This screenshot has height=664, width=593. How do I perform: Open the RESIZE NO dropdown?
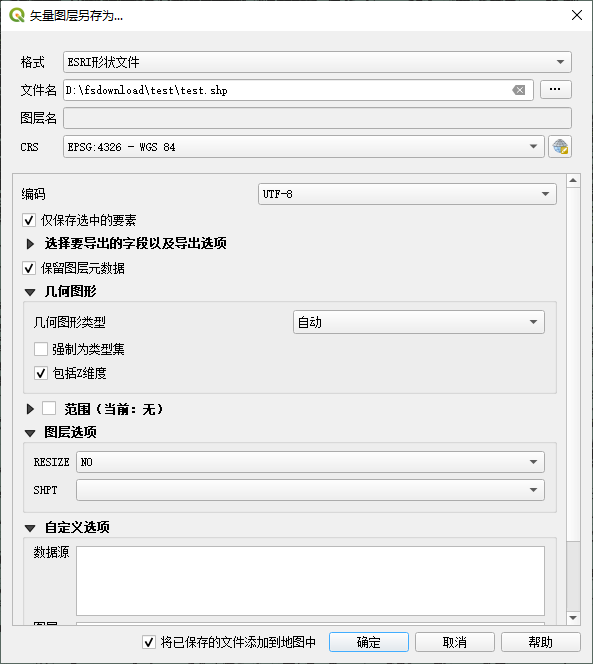tap(310, 462)
